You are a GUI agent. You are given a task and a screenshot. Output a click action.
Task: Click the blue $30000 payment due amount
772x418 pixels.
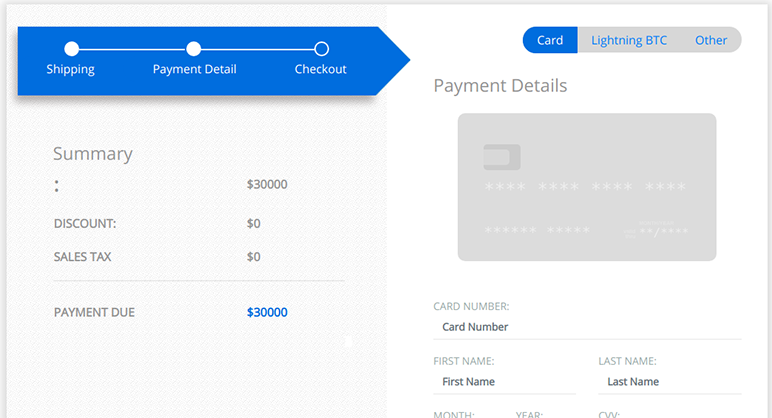267,312
